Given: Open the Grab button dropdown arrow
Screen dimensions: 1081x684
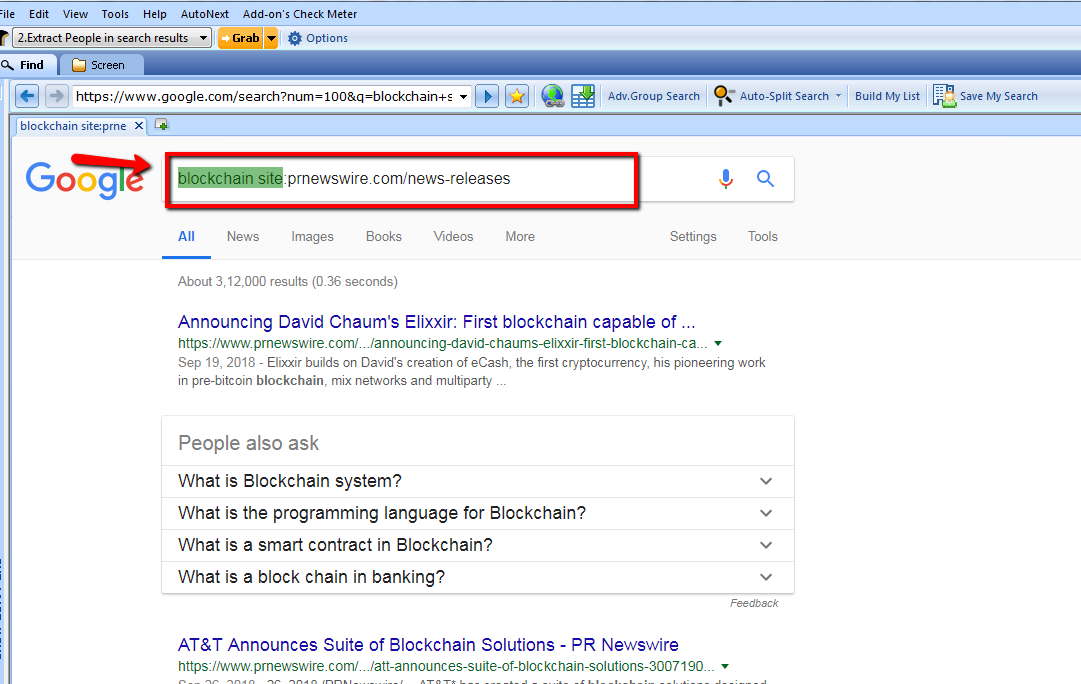Looking at the screenshot, I should click(x=272, y=39).
